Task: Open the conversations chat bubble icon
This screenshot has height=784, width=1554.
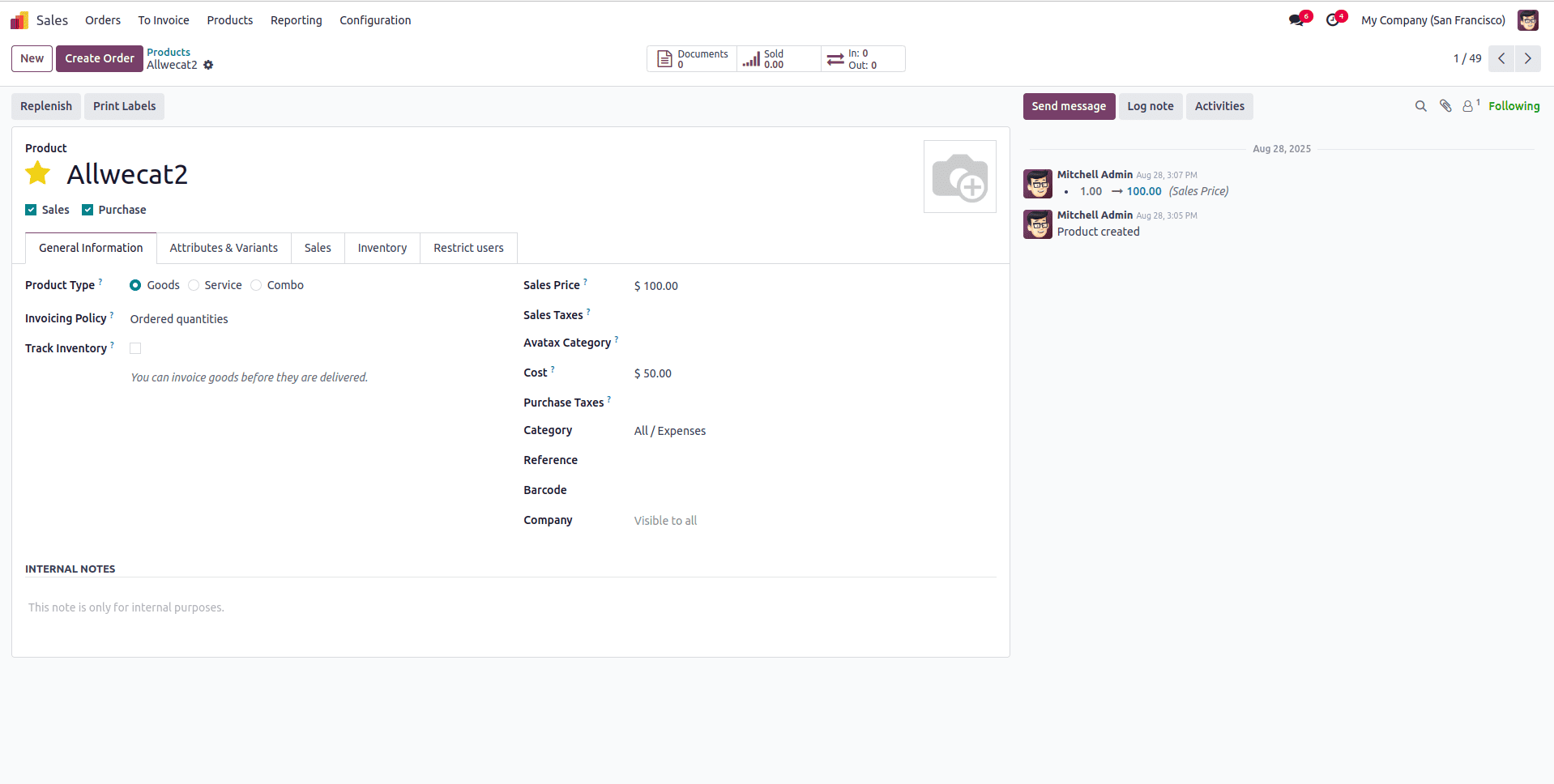Action: click(1297, 20)
